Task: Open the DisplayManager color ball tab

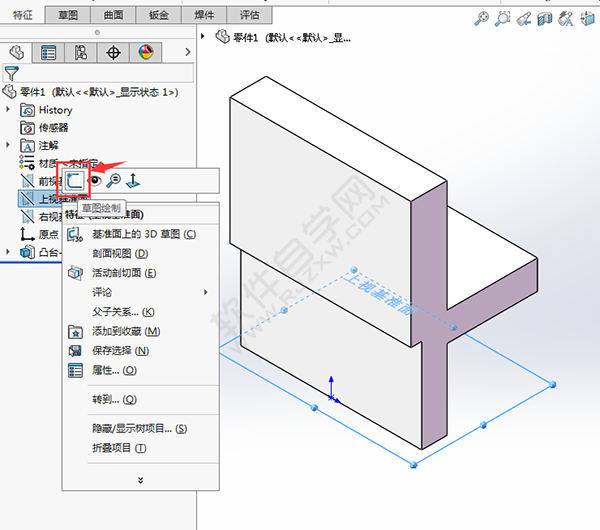Action: click(146, 52)
